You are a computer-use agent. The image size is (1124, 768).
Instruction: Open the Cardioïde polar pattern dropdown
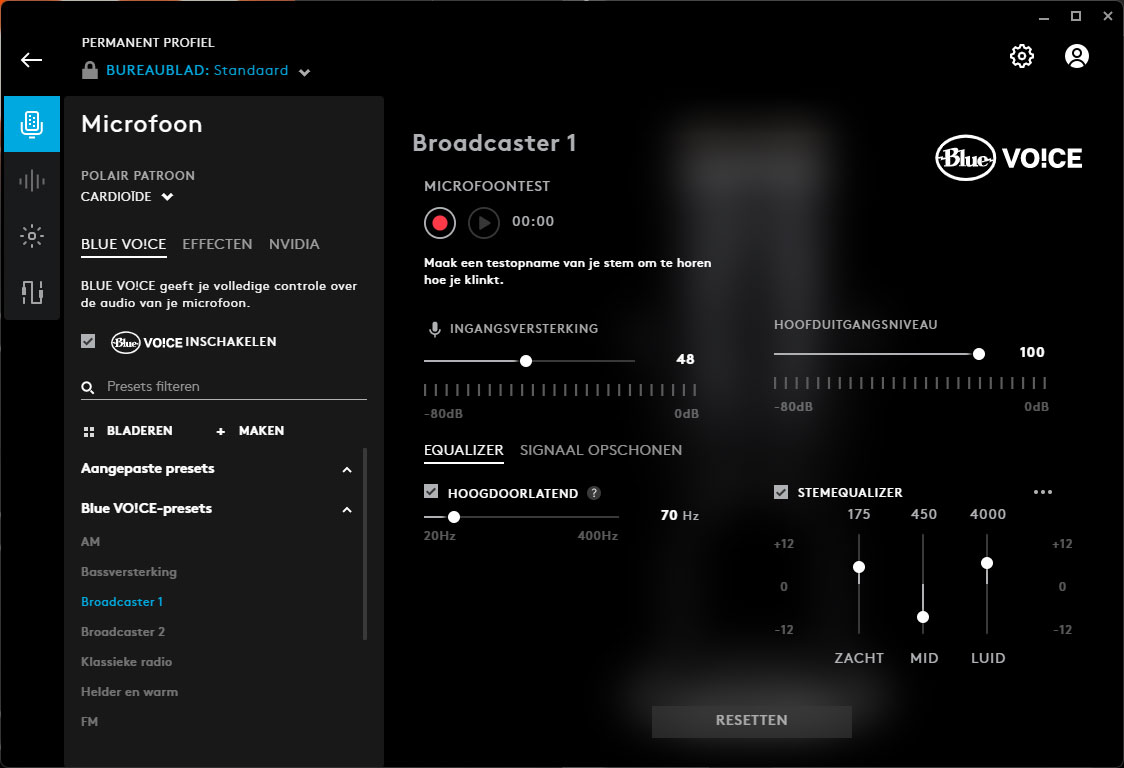coord(127,196)
